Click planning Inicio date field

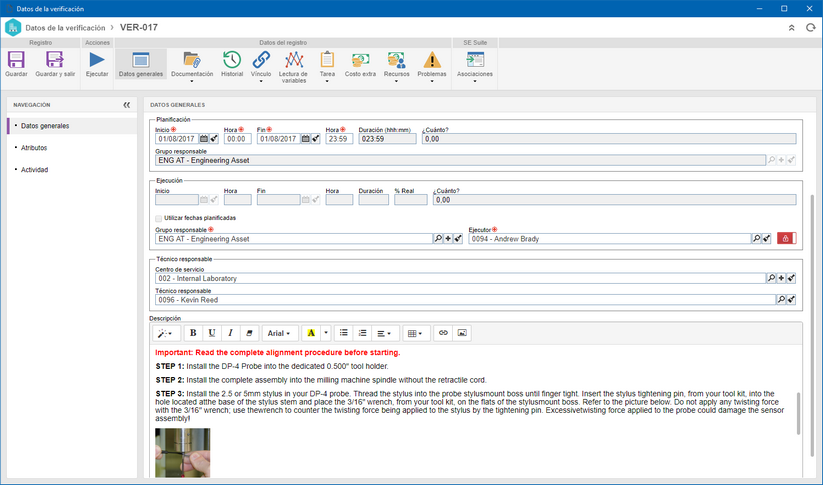tap(177, 139)
